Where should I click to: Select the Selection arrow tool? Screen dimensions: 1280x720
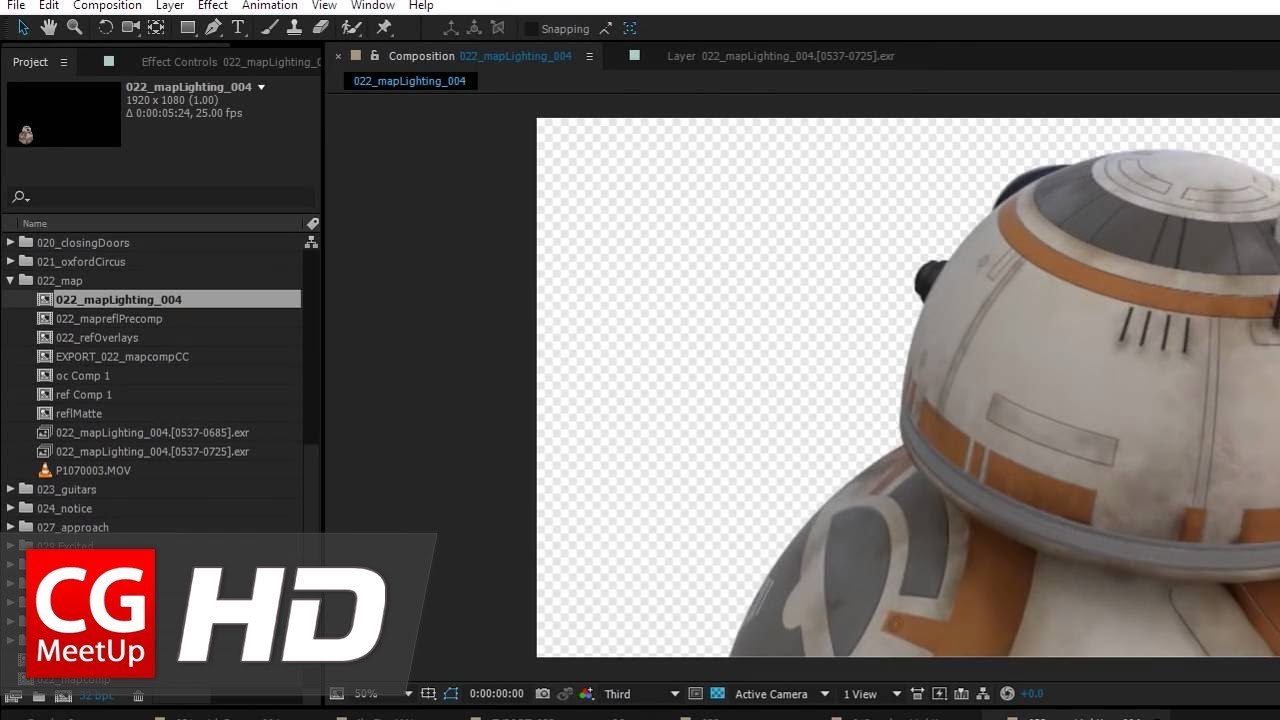(23, 28)
